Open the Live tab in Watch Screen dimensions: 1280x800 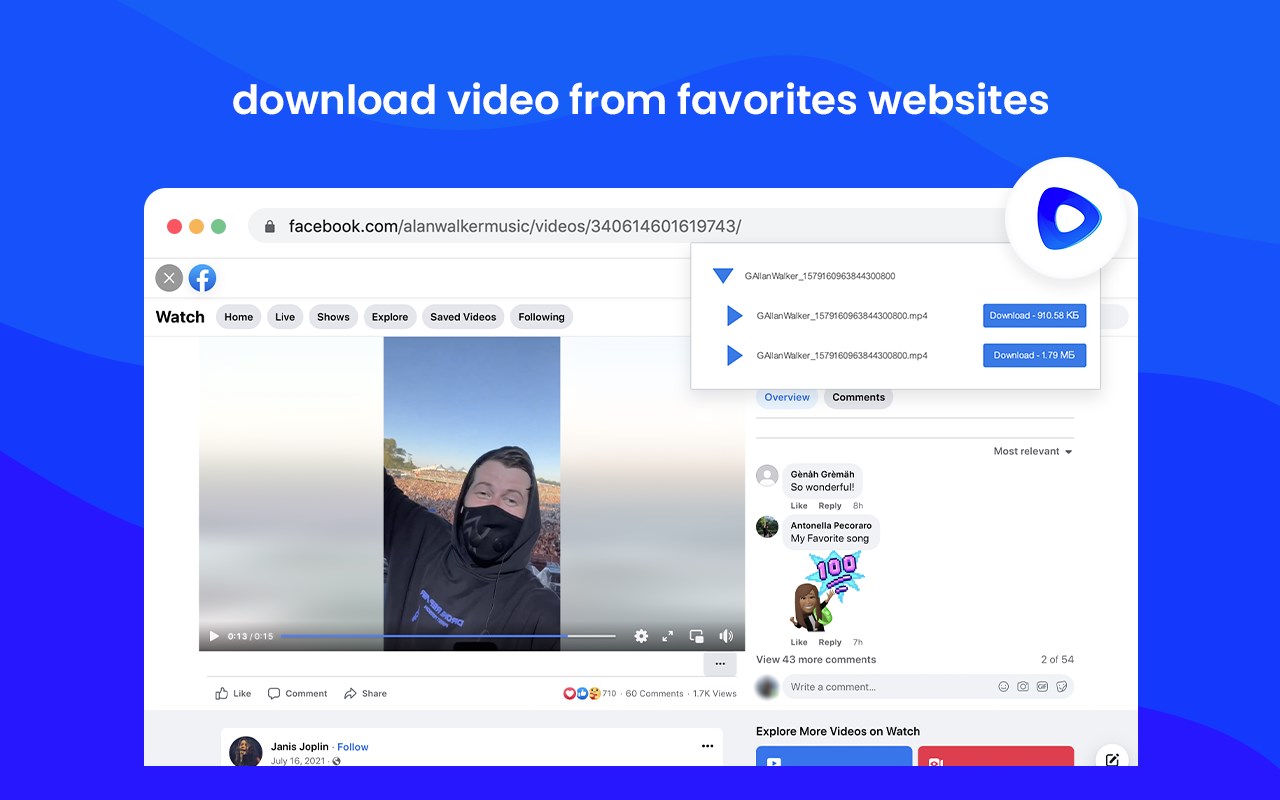click(285, 317)
